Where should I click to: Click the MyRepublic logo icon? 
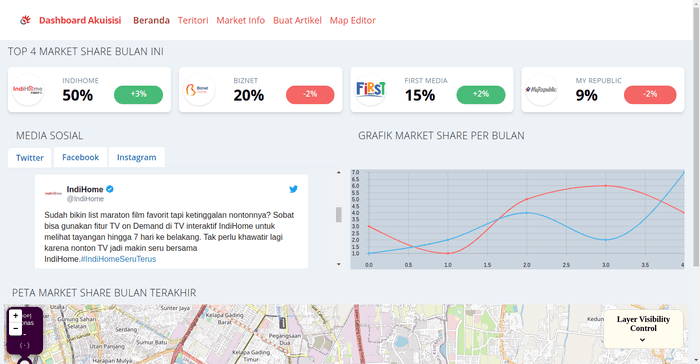click(x=541, y=89)
